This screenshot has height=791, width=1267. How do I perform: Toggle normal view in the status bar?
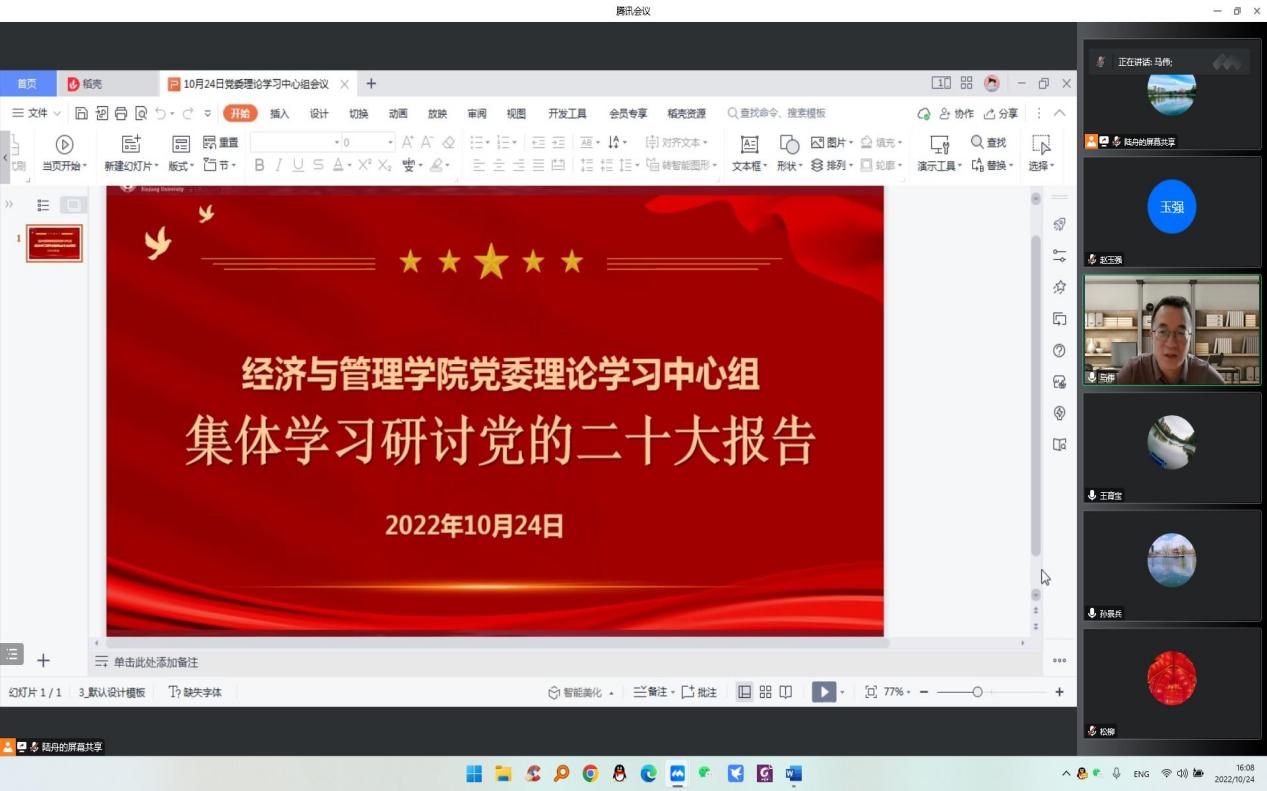click(744, 692)
